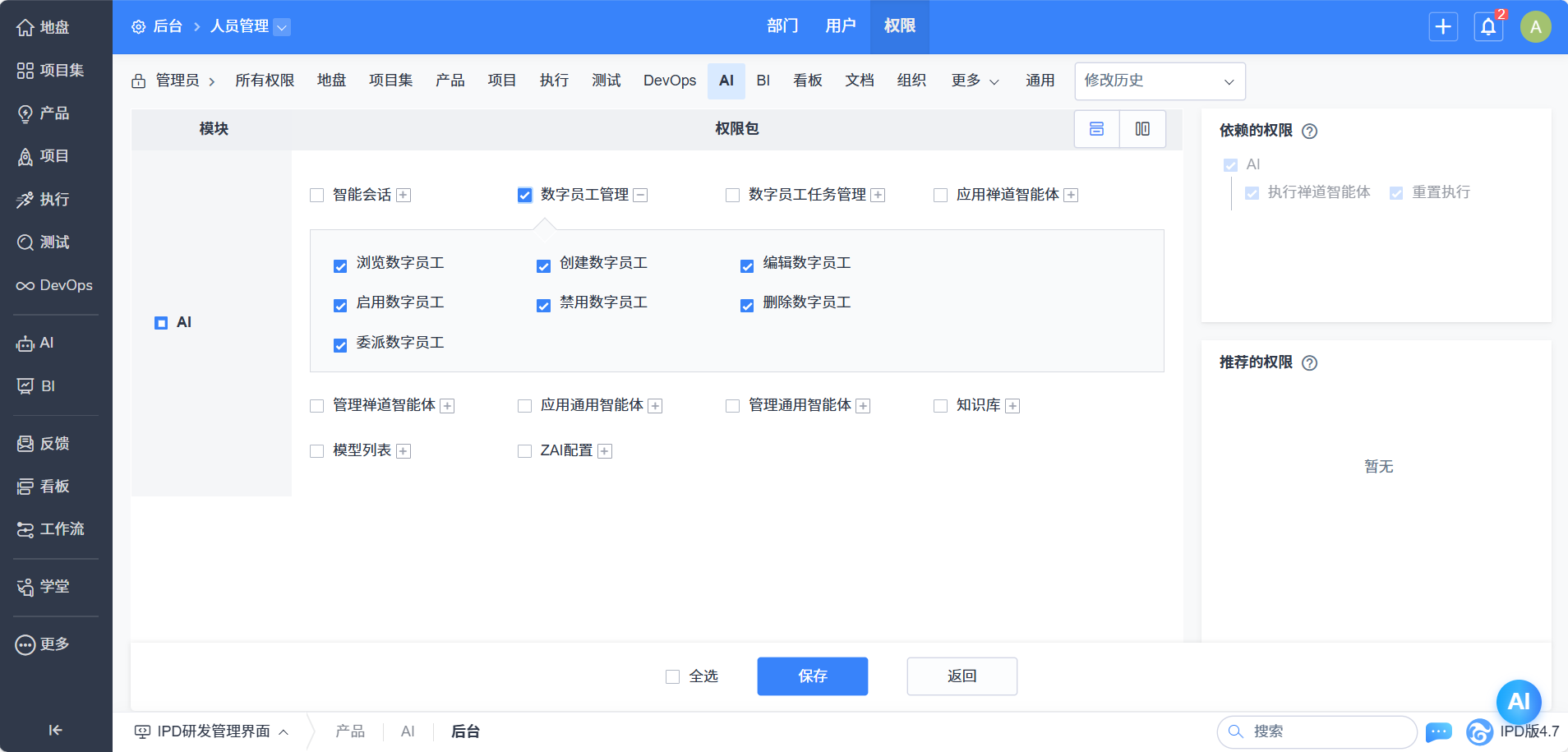Screen dimensions: 1568x752
Task: Open the chat message icon in footer
Action: 1438,731
